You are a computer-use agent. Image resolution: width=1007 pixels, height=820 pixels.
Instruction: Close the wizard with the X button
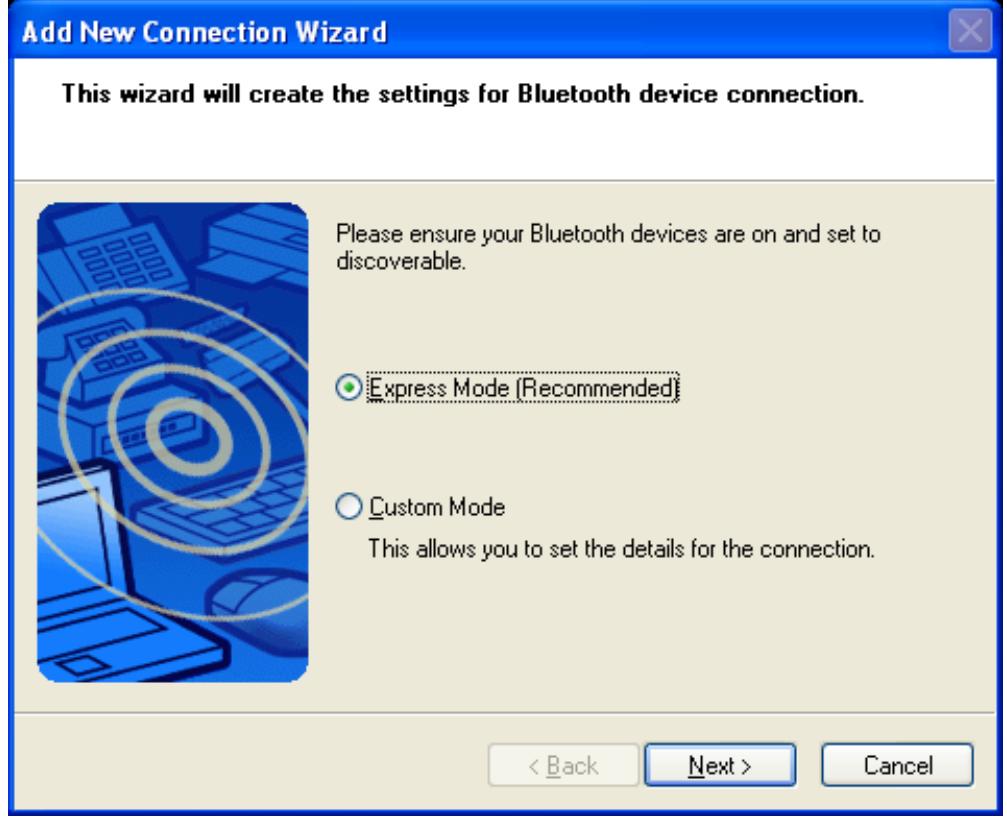point(970,30)
